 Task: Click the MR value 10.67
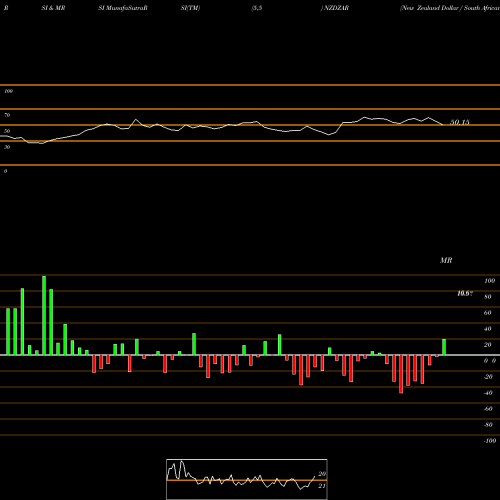(x=465, y=294)
